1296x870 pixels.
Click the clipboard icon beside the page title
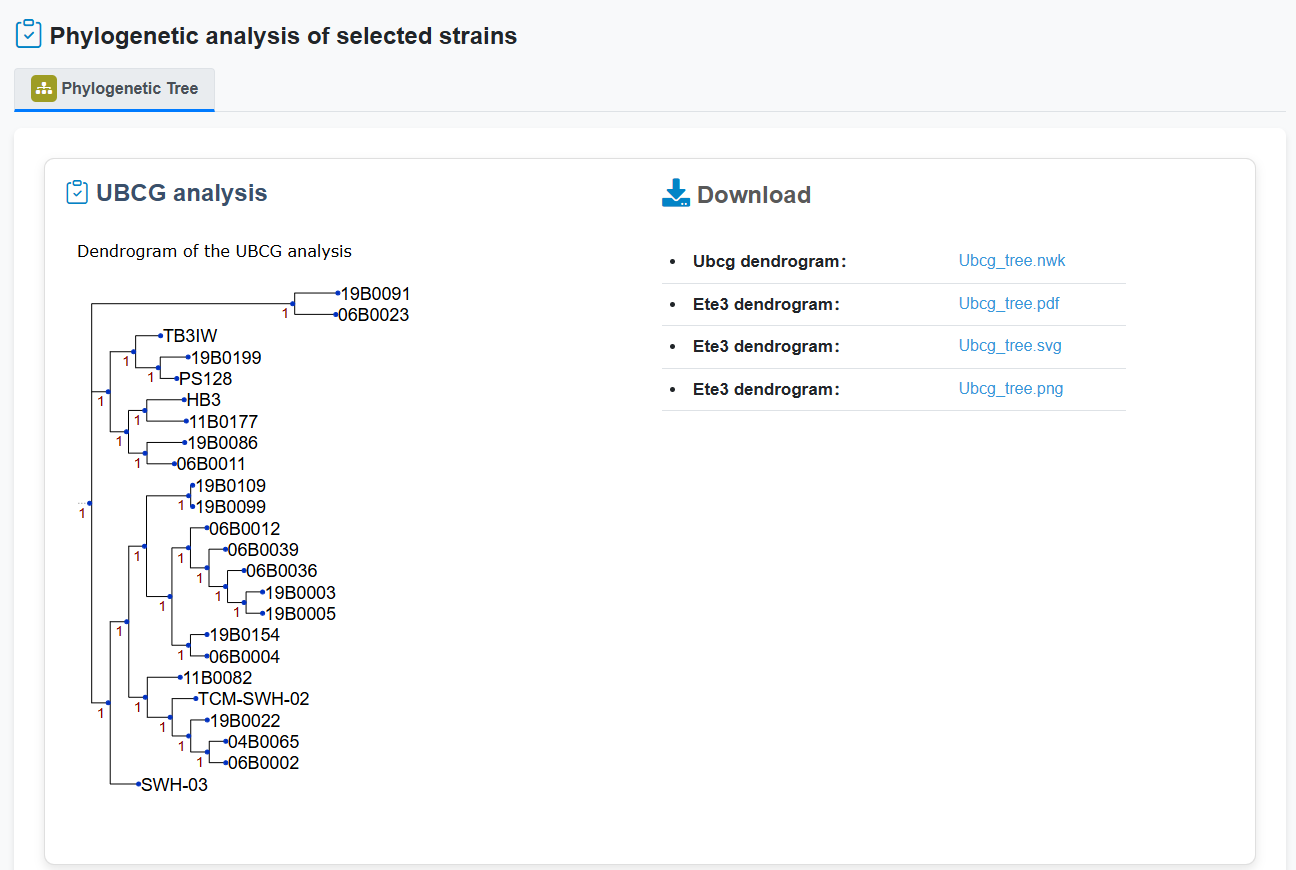[29, 35]
